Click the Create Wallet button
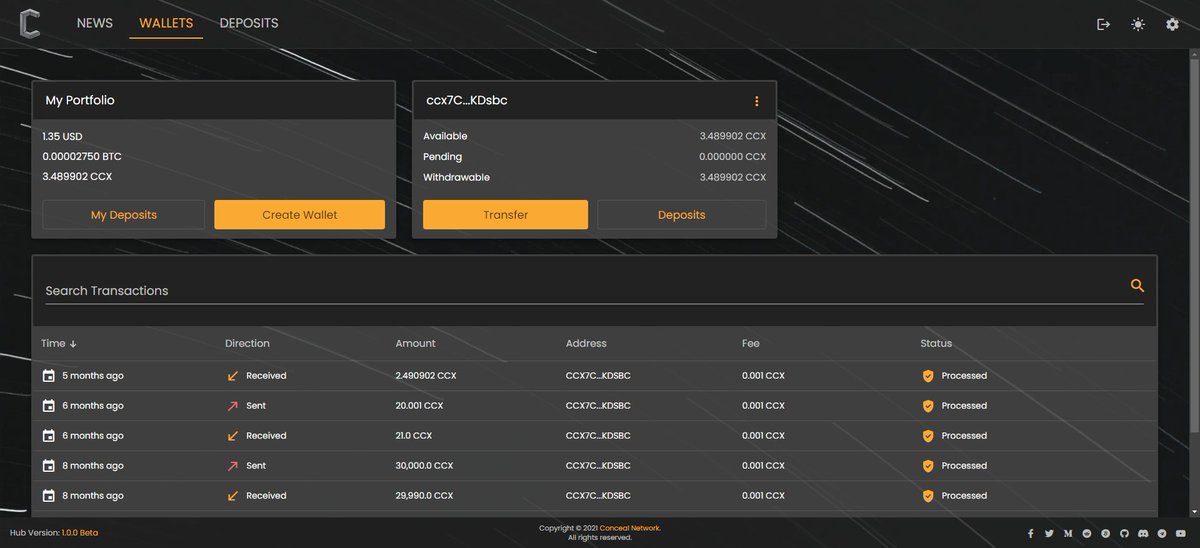The image size is (1200, 548). (300, 215)
